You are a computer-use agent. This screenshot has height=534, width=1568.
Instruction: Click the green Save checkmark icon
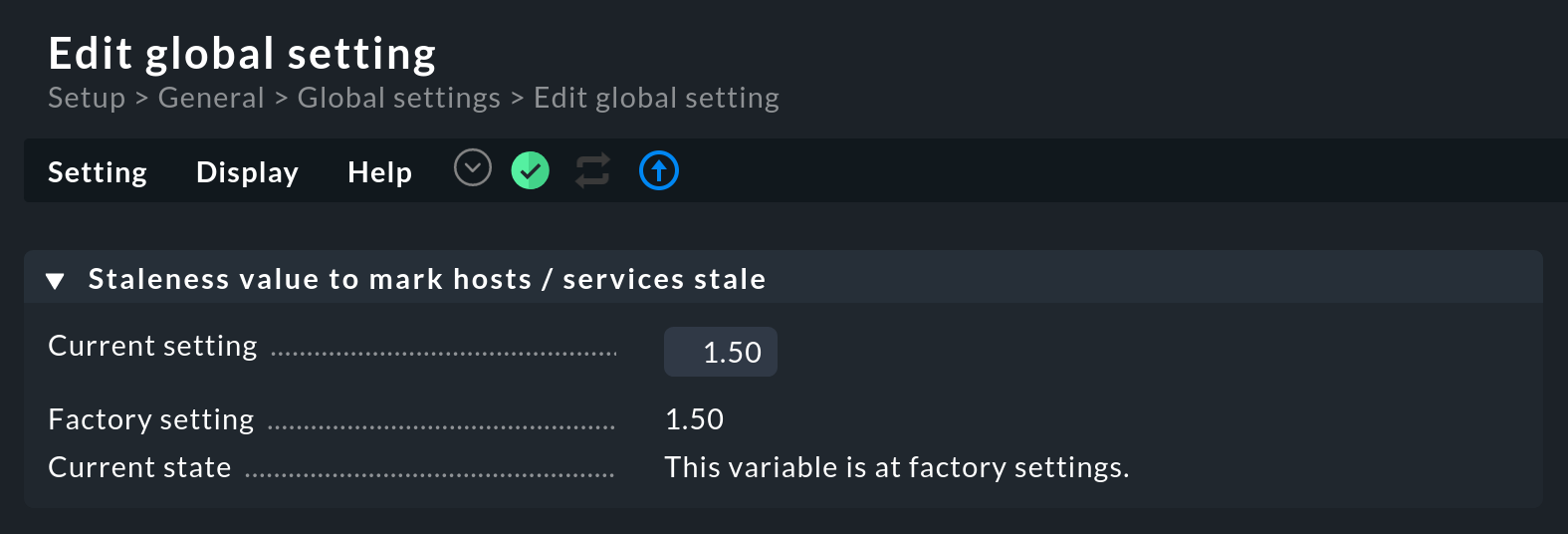pyautogui.click(x=530, y=171)
